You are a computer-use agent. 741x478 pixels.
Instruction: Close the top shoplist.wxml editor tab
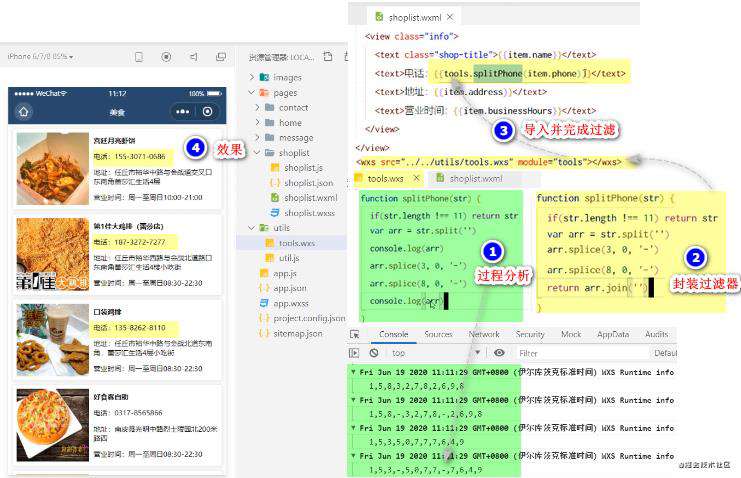point(450,17)
